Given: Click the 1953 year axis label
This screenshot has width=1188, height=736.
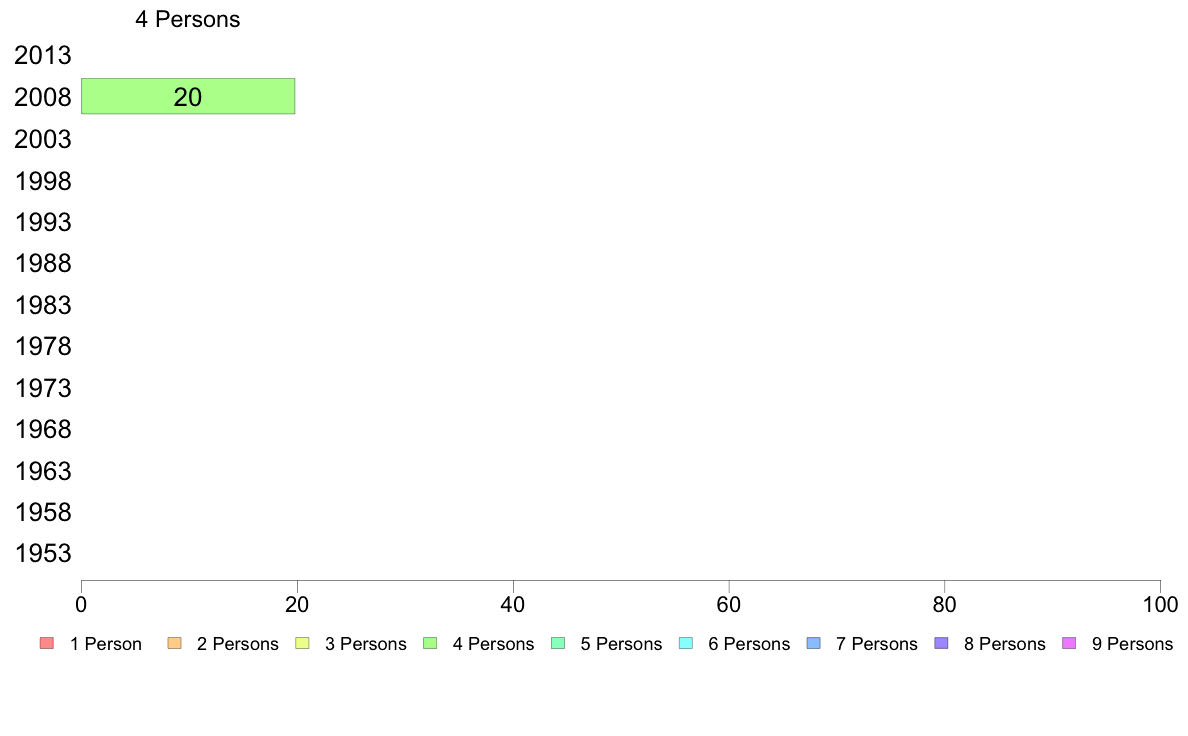Looking at the screenshot, I should pos(43,553).
